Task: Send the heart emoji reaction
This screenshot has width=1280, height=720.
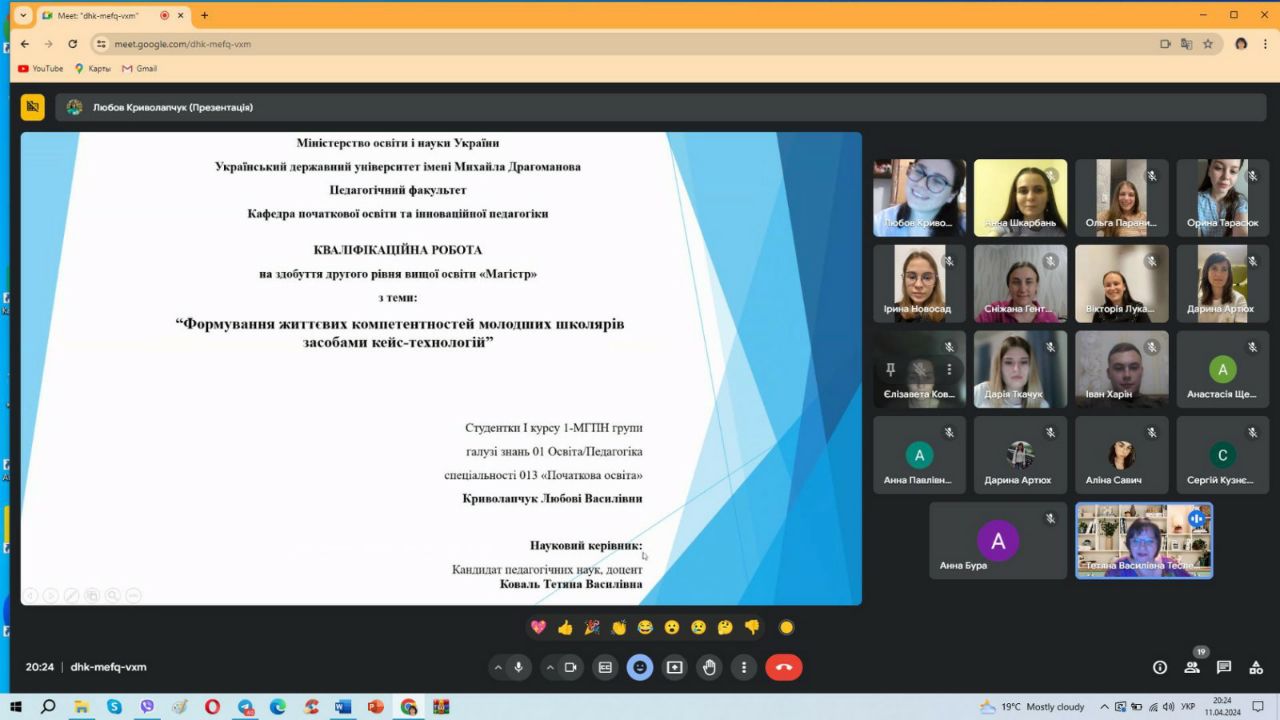Action: 538,627
